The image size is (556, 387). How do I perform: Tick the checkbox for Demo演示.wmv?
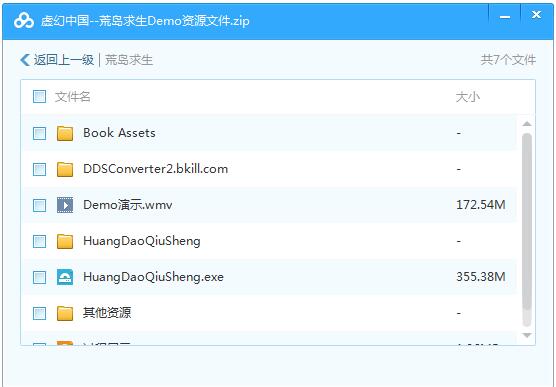pos(39,205)
